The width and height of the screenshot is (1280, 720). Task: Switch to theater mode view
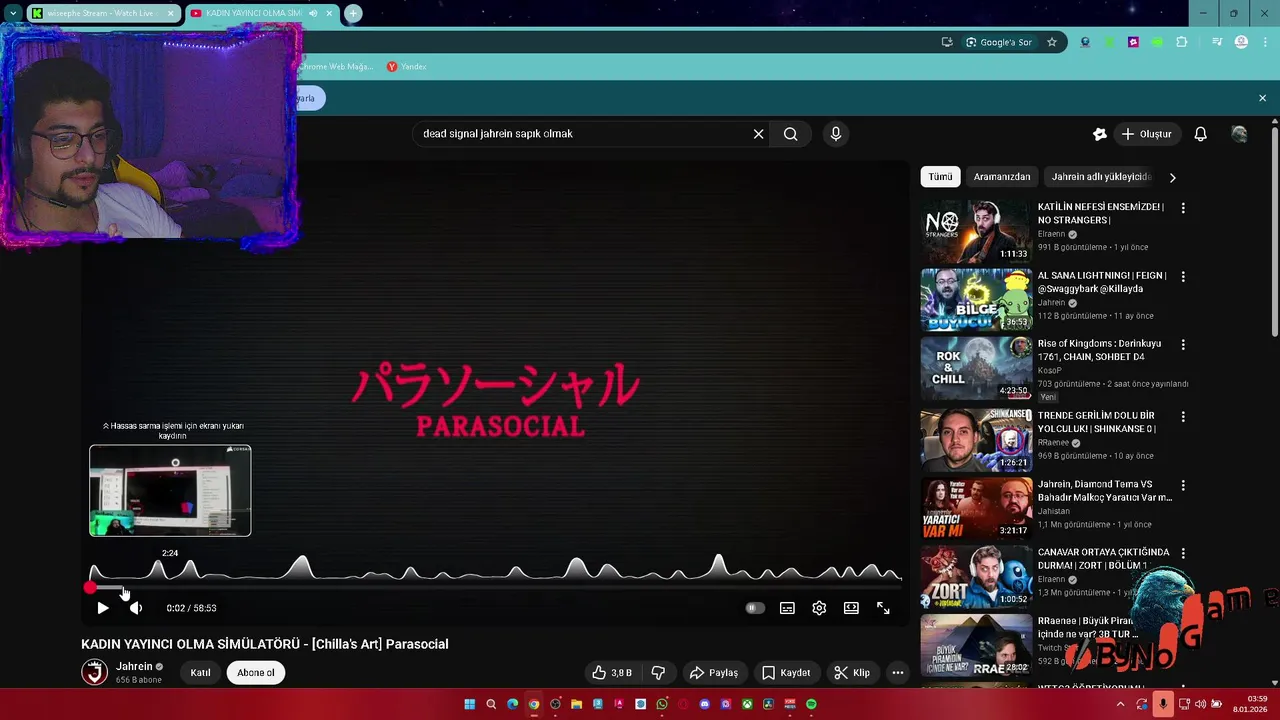pyautogui.click(x=851, y=608)
